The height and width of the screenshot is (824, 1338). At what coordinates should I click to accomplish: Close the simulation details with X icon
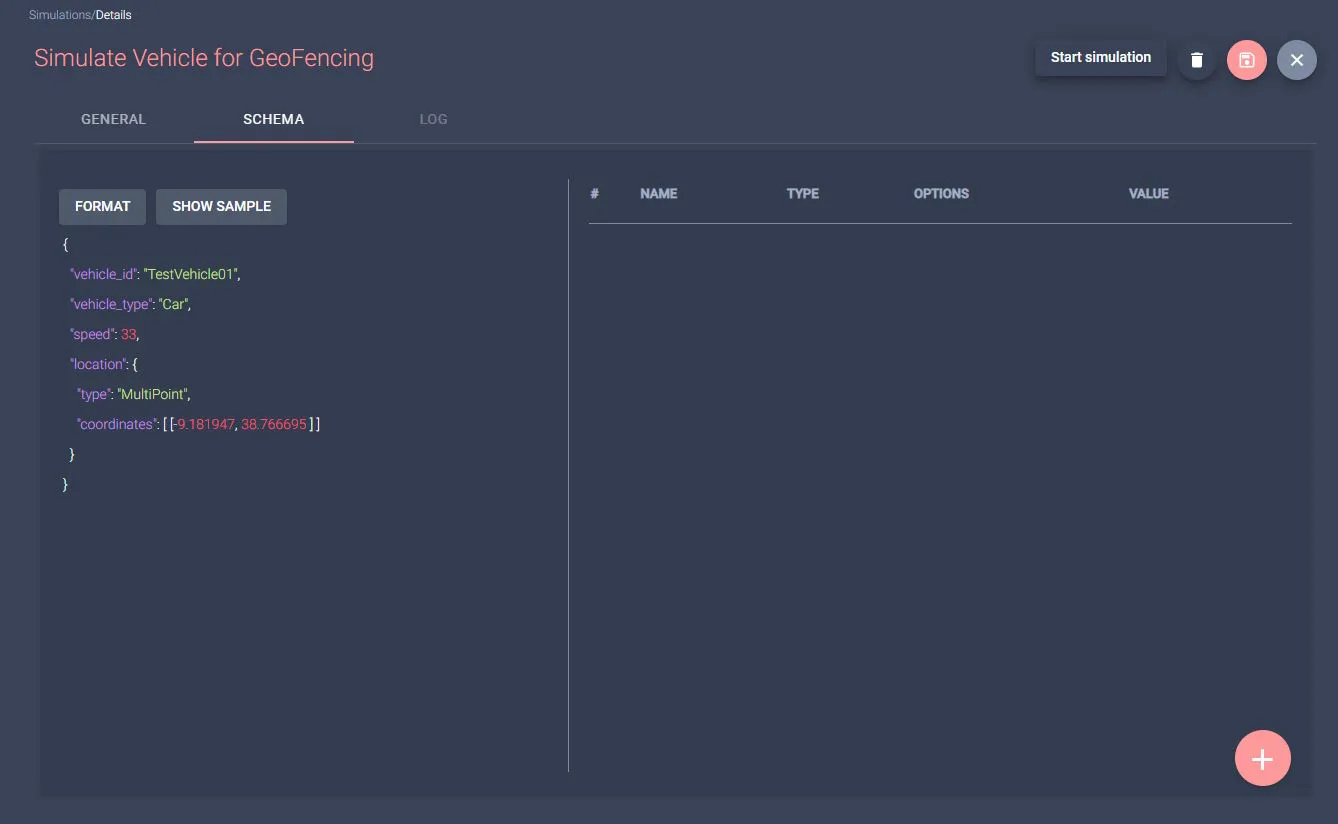click(1296, 60)
